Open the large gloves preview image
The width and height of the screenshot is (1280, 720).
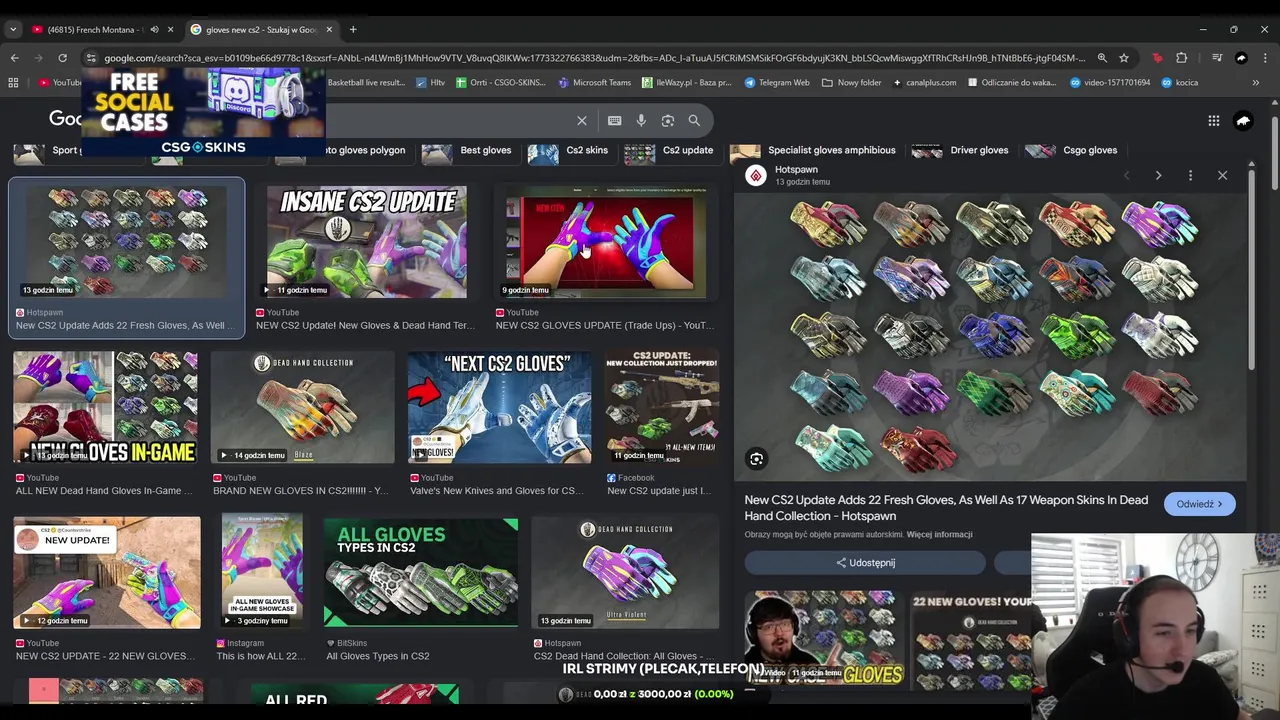click(990, 337)
